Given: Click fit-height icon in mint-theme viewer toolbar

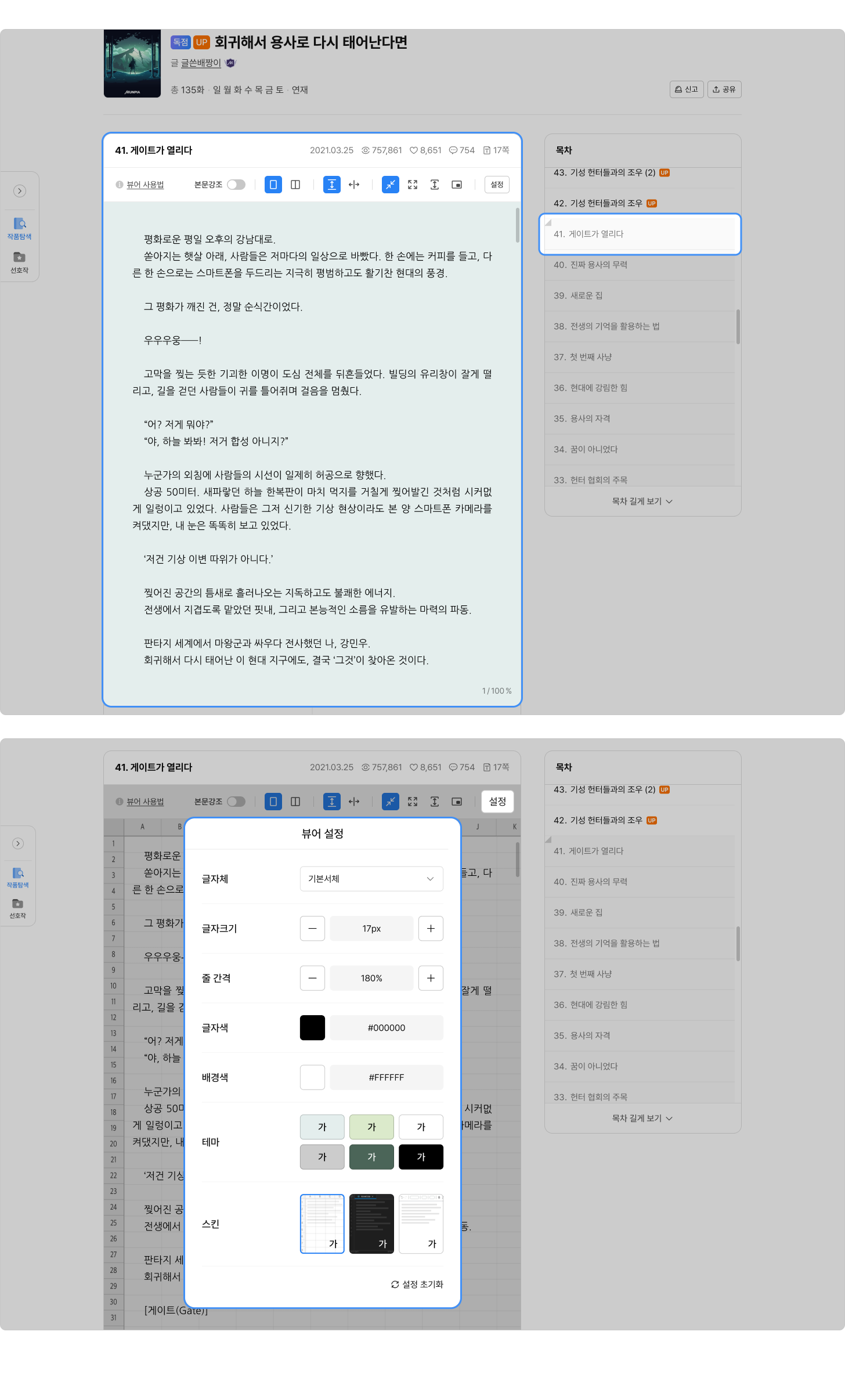Looking at the screenshot, I should tap(435, 185).
